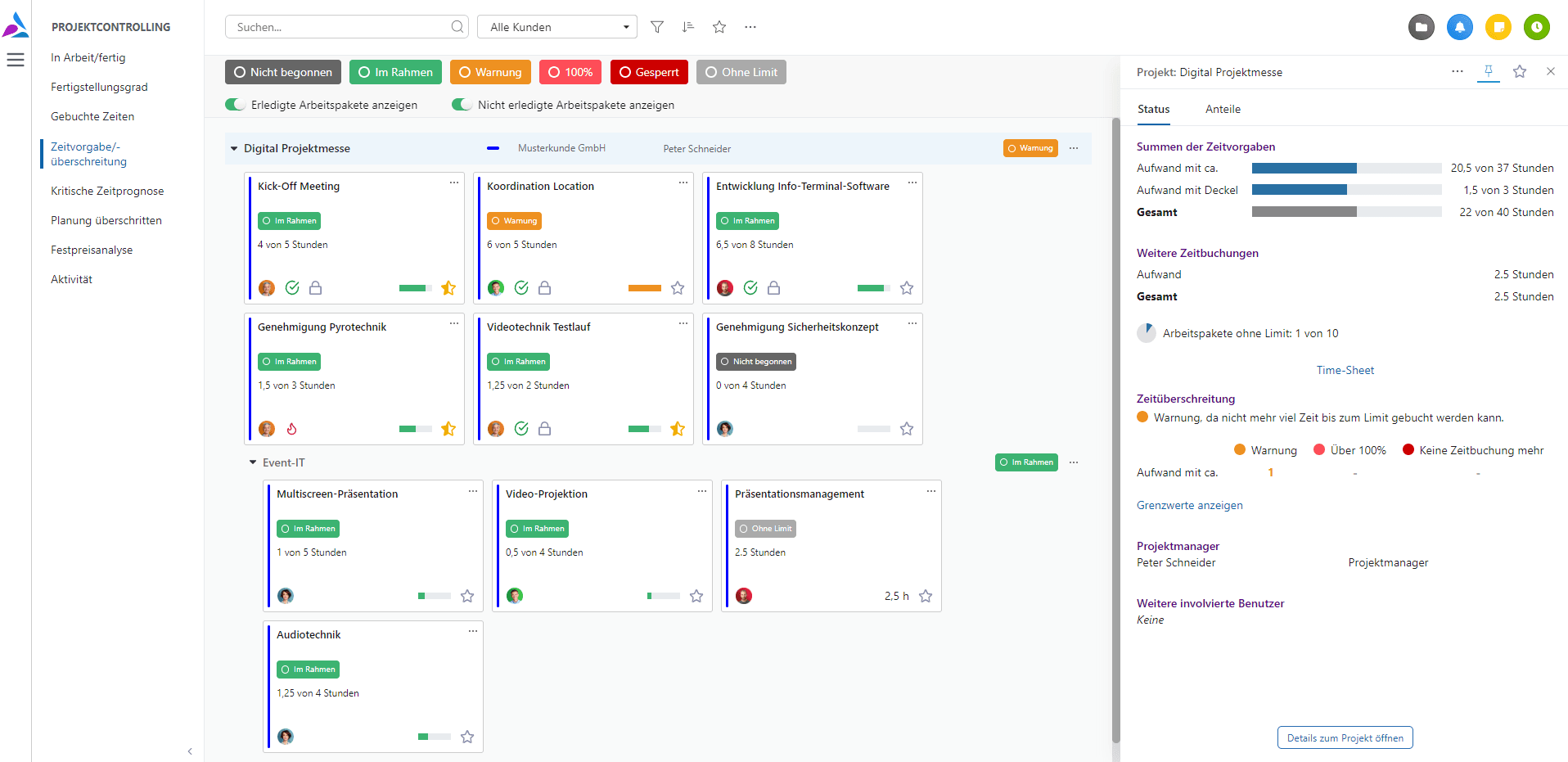Image resolution: width=1568 pixels, height=762 pixels.
Task: Switch to the Anteile tab
Action: (x=1223, y=109)
